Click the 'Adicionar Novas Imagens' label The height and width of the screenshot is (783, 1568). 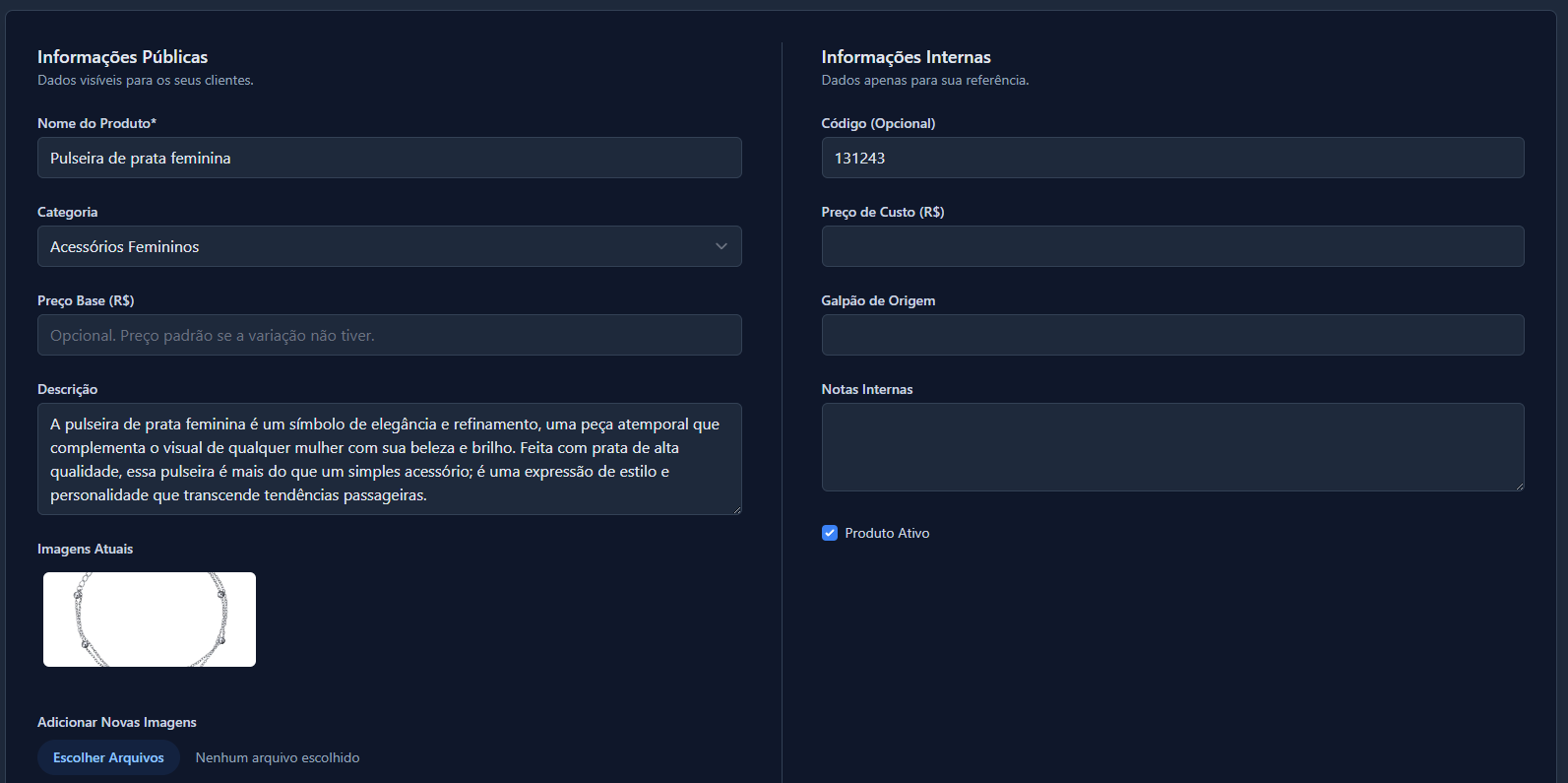tap(117, 722)
